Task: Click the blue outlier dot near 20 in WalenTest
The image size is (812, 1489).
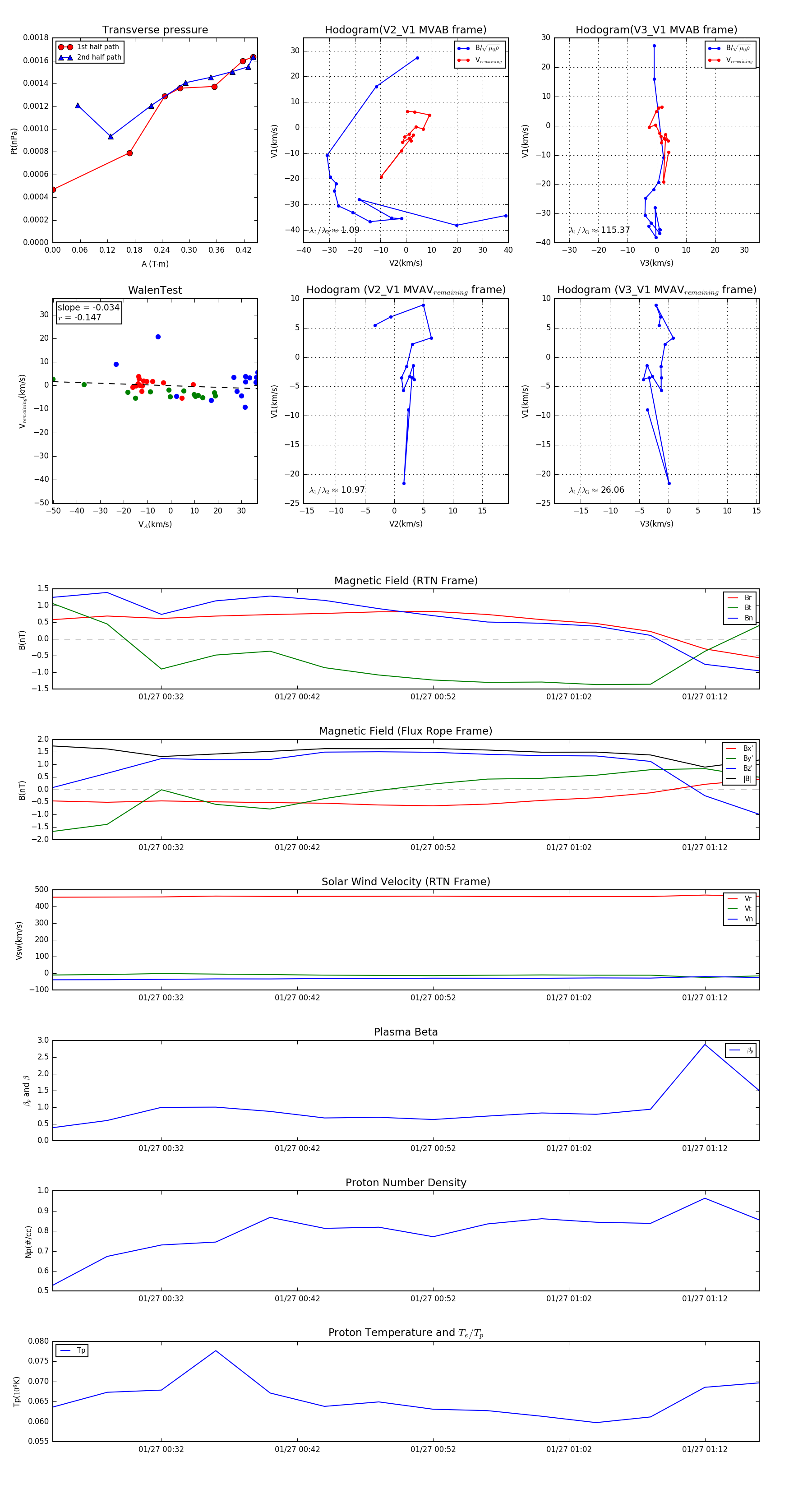Action: (158, 337)
